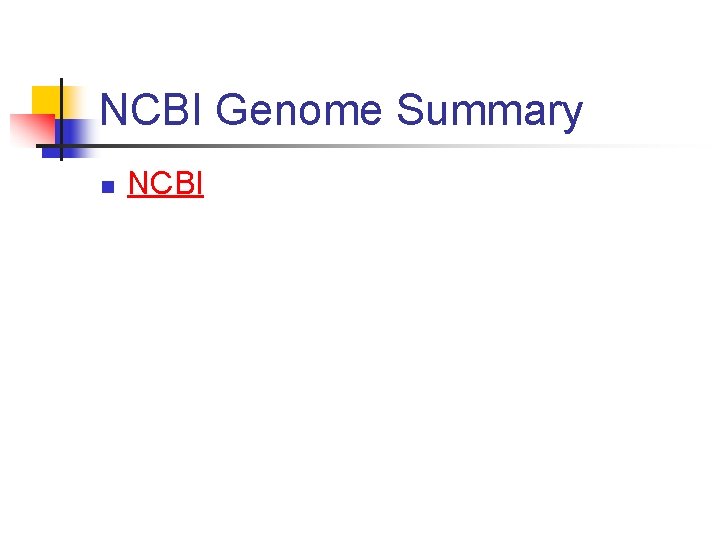The image size is (720, 540).
Task: Click the intersection of the black lines
Action: (x=62, y=146)
